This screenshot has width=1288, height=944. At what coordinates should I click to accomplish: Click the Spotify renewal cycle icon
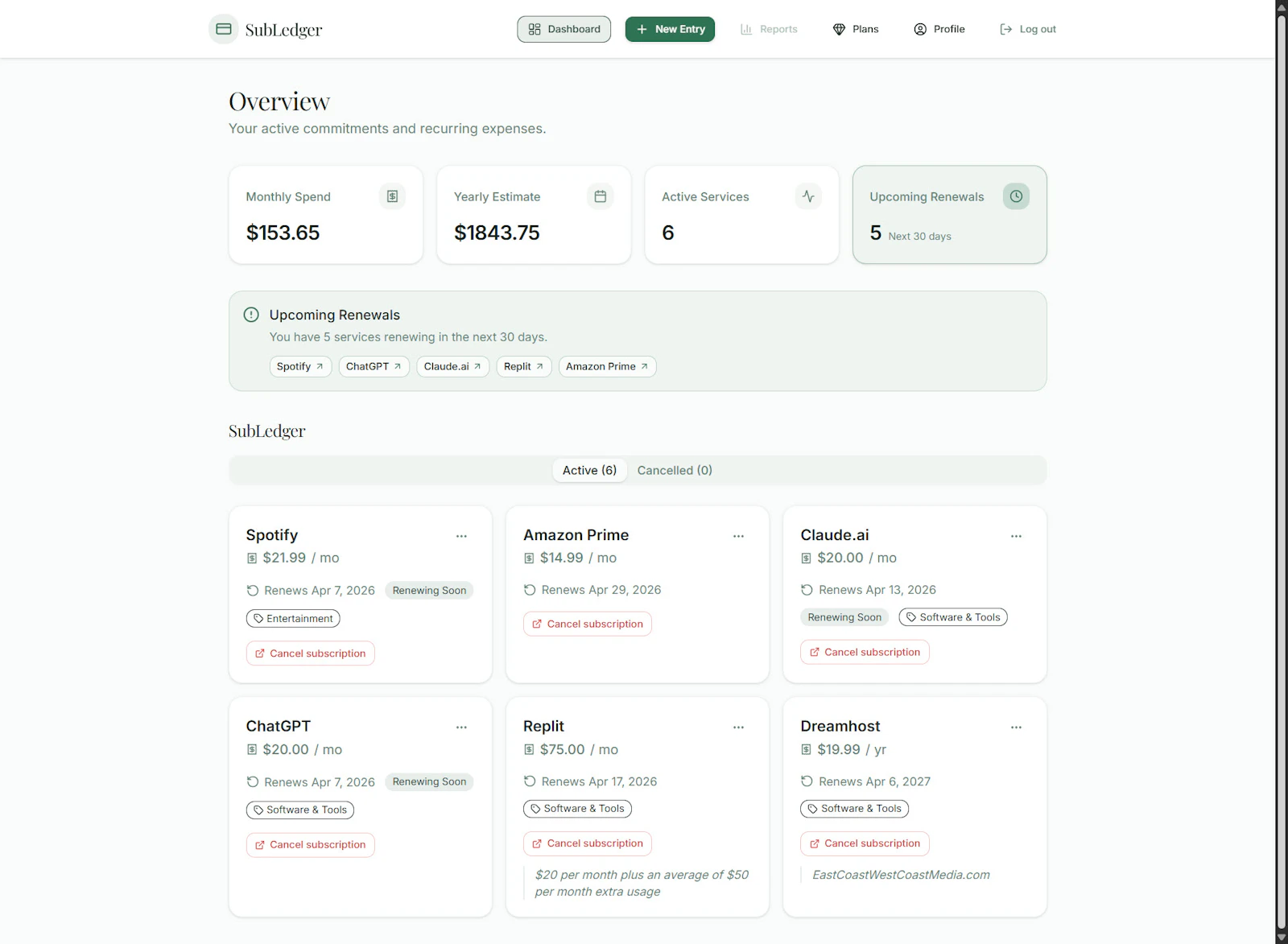coord(253,591)
